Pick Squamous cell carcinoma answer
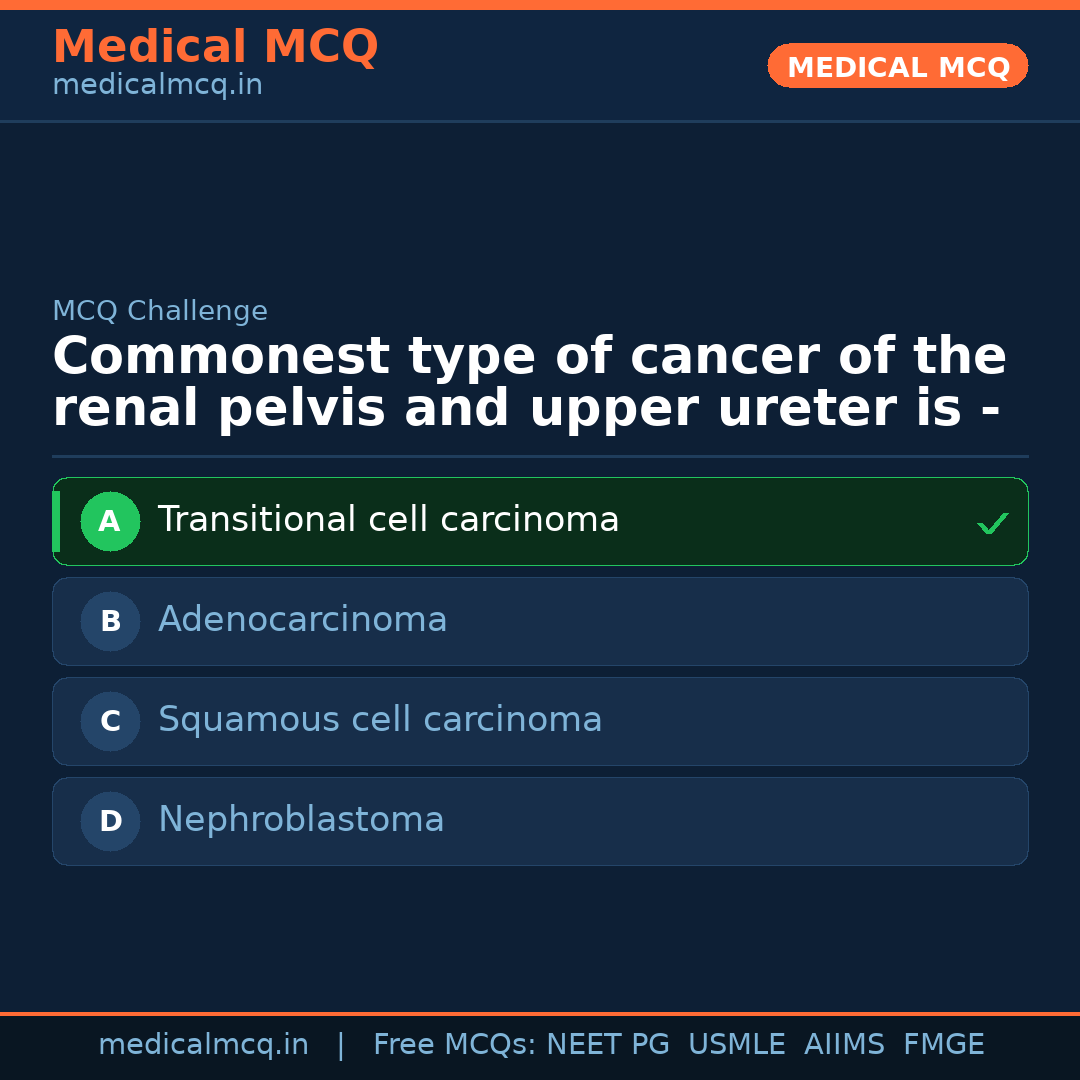This screenshot has height=1080, width=1080. point(380,720)
